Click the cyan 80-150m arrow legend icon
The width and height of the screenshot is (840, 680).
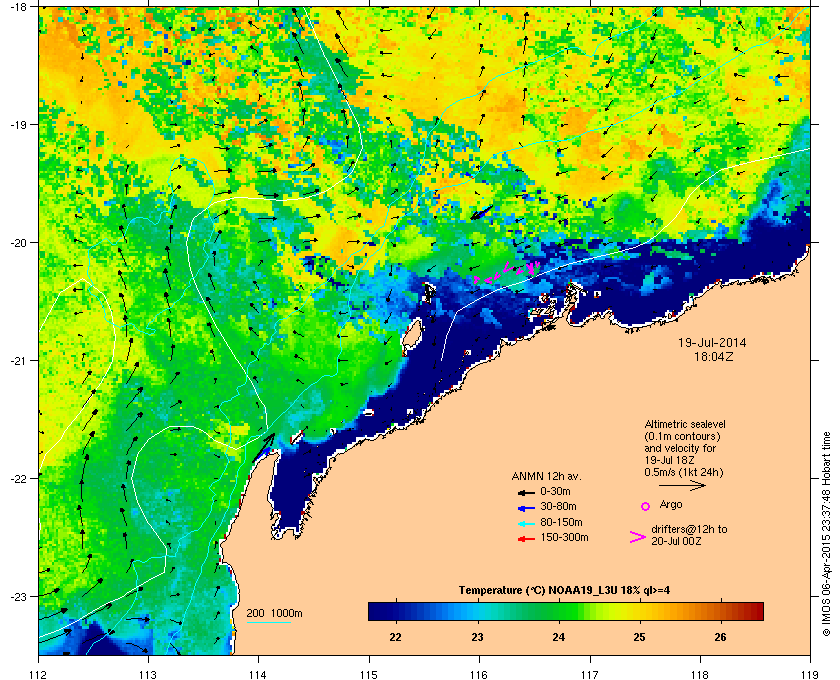click(527, 524)
